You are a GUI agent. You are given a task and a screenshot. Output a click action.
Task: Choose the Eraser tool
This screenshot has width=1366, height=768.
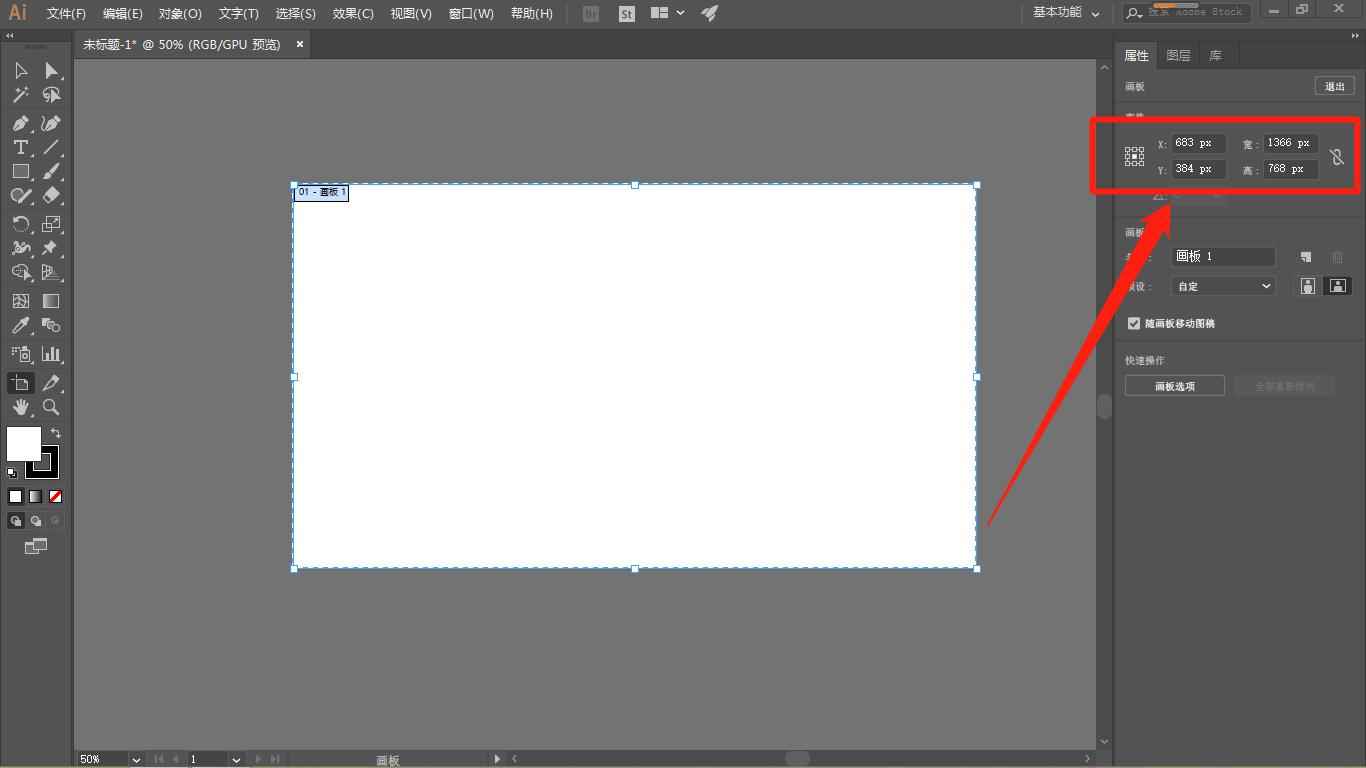click(x=51, y=196)
